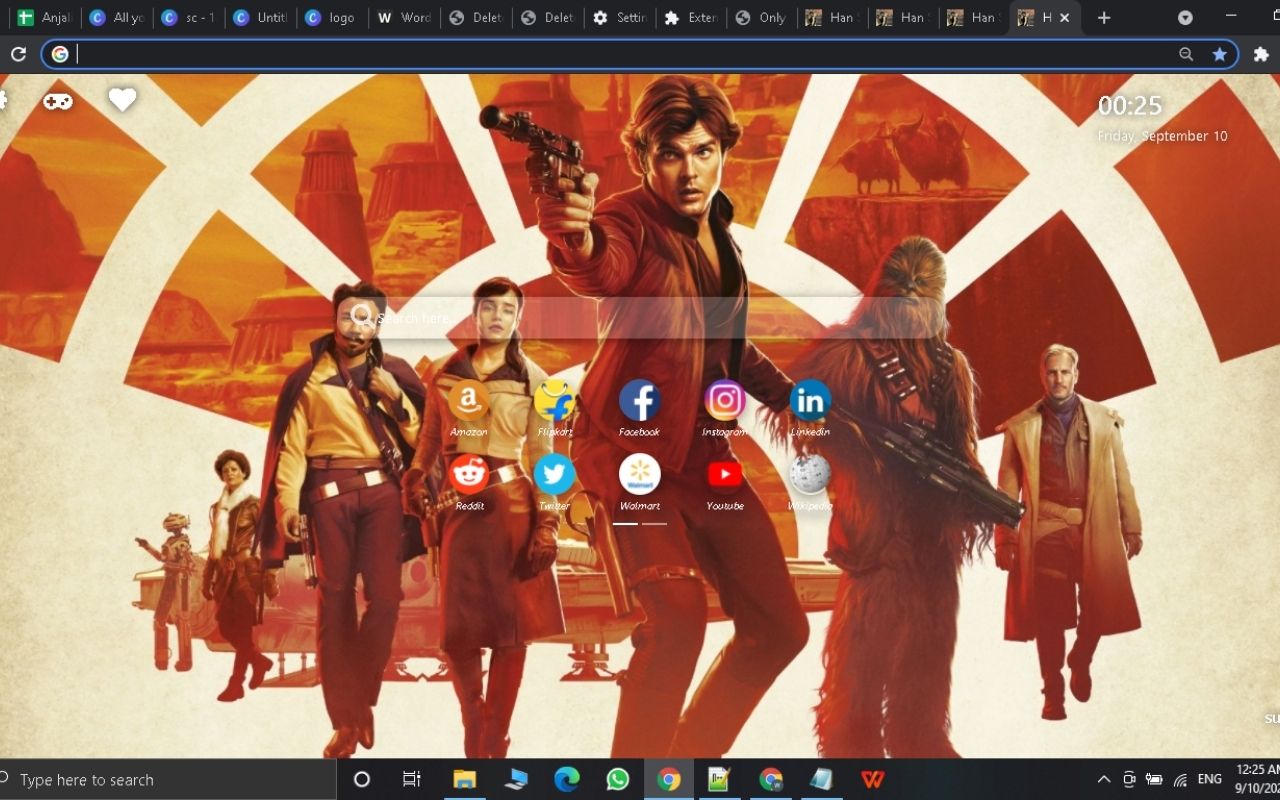
Task: Open the zoom indicator in the address bar
Action: point(1186,55)
